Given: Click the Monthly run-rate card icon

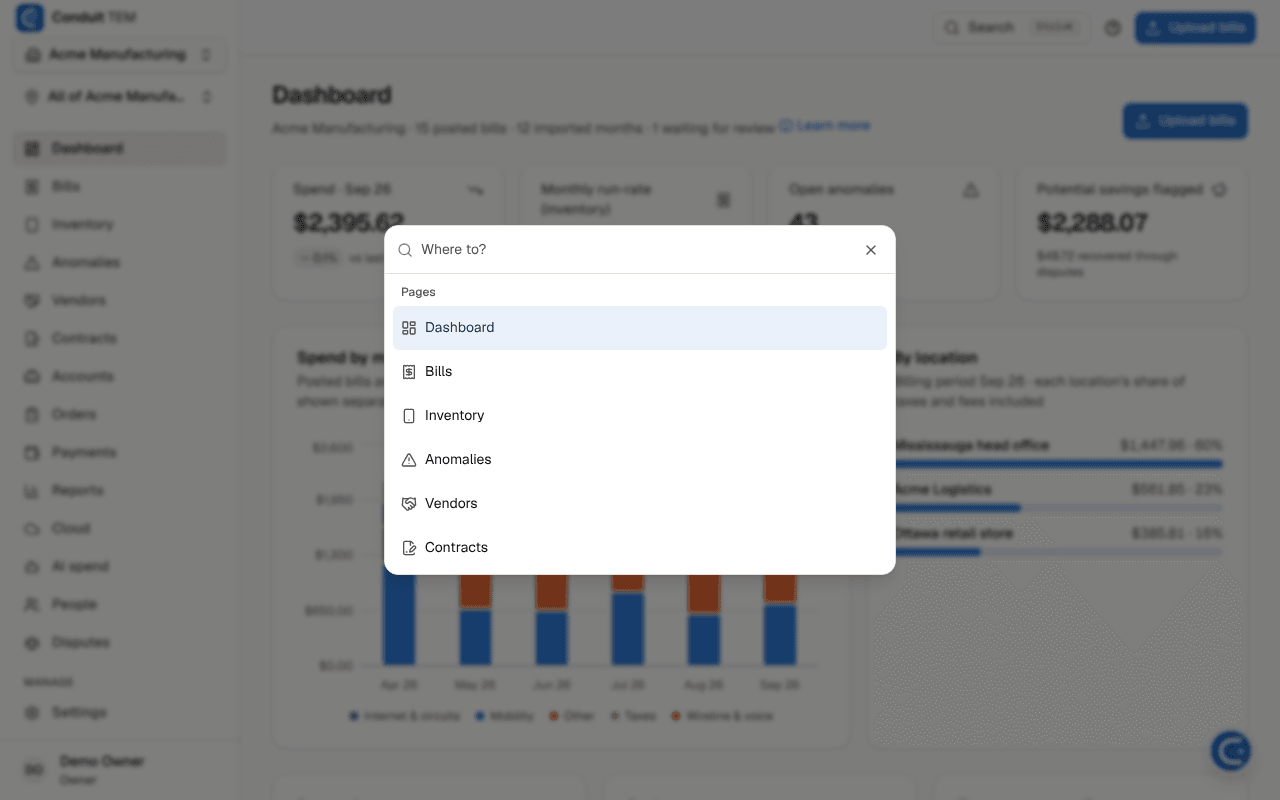Looking at the screenshot, I should point(724,200).
